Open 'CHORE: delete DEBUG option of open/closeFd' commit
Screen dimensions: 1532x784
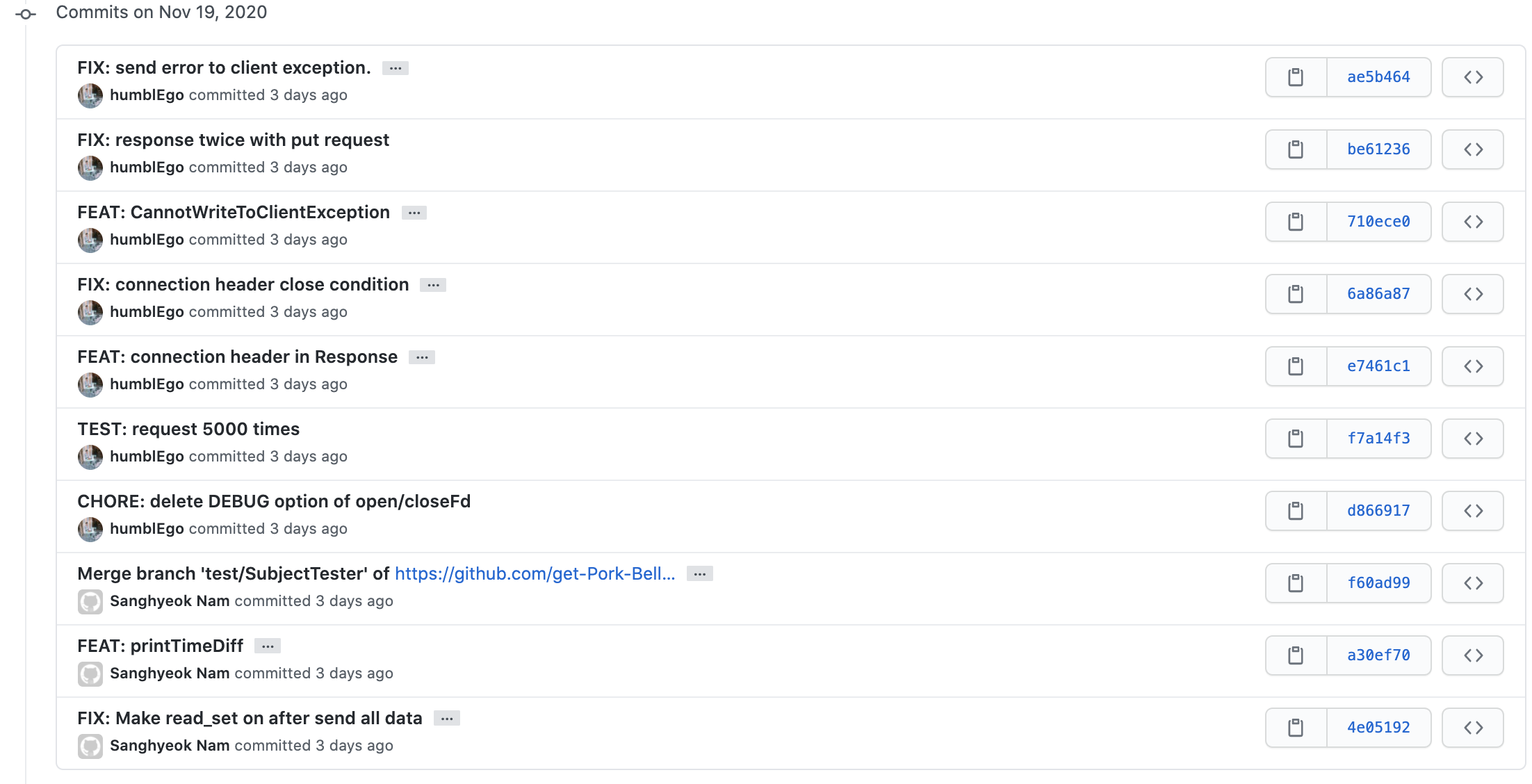[274, 501]
